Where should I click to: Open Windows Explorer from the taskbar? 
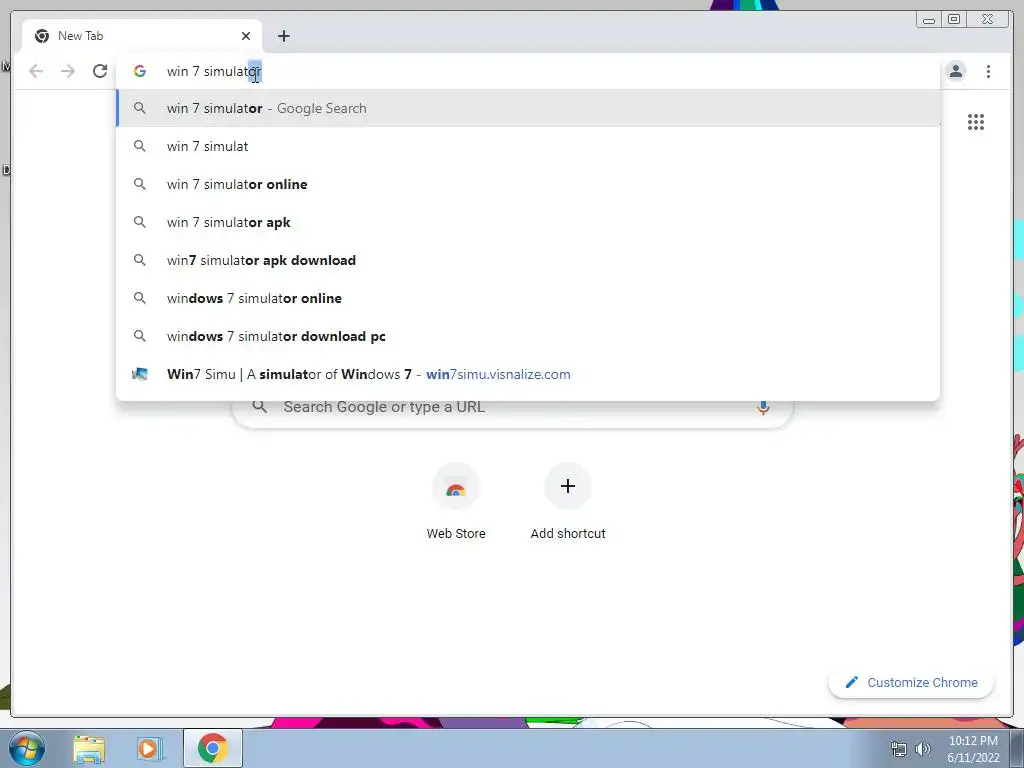click(89, 748)
